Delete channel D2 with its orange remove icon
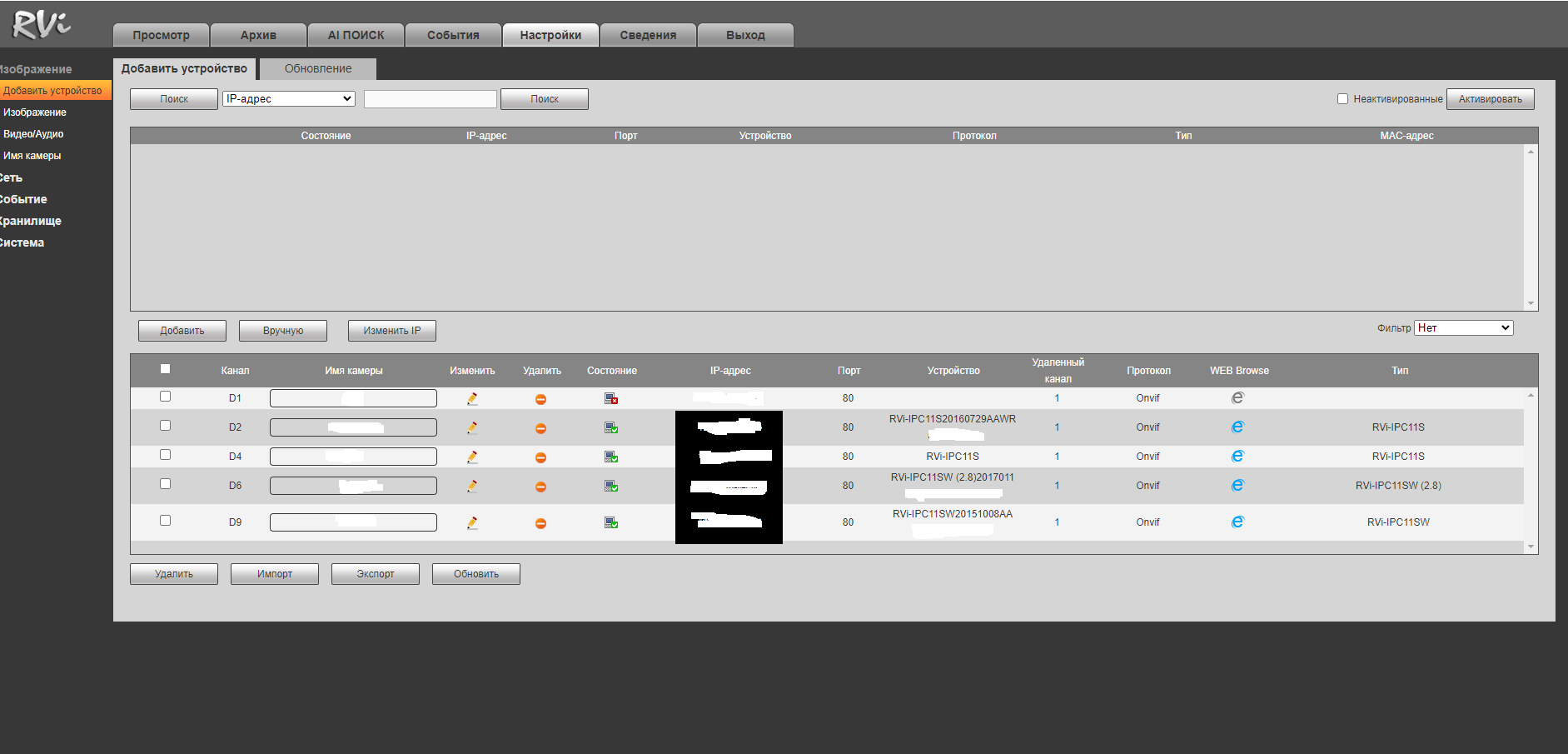Image resolution: width=1568 pixels, height=754 pixels. [540, 428]
